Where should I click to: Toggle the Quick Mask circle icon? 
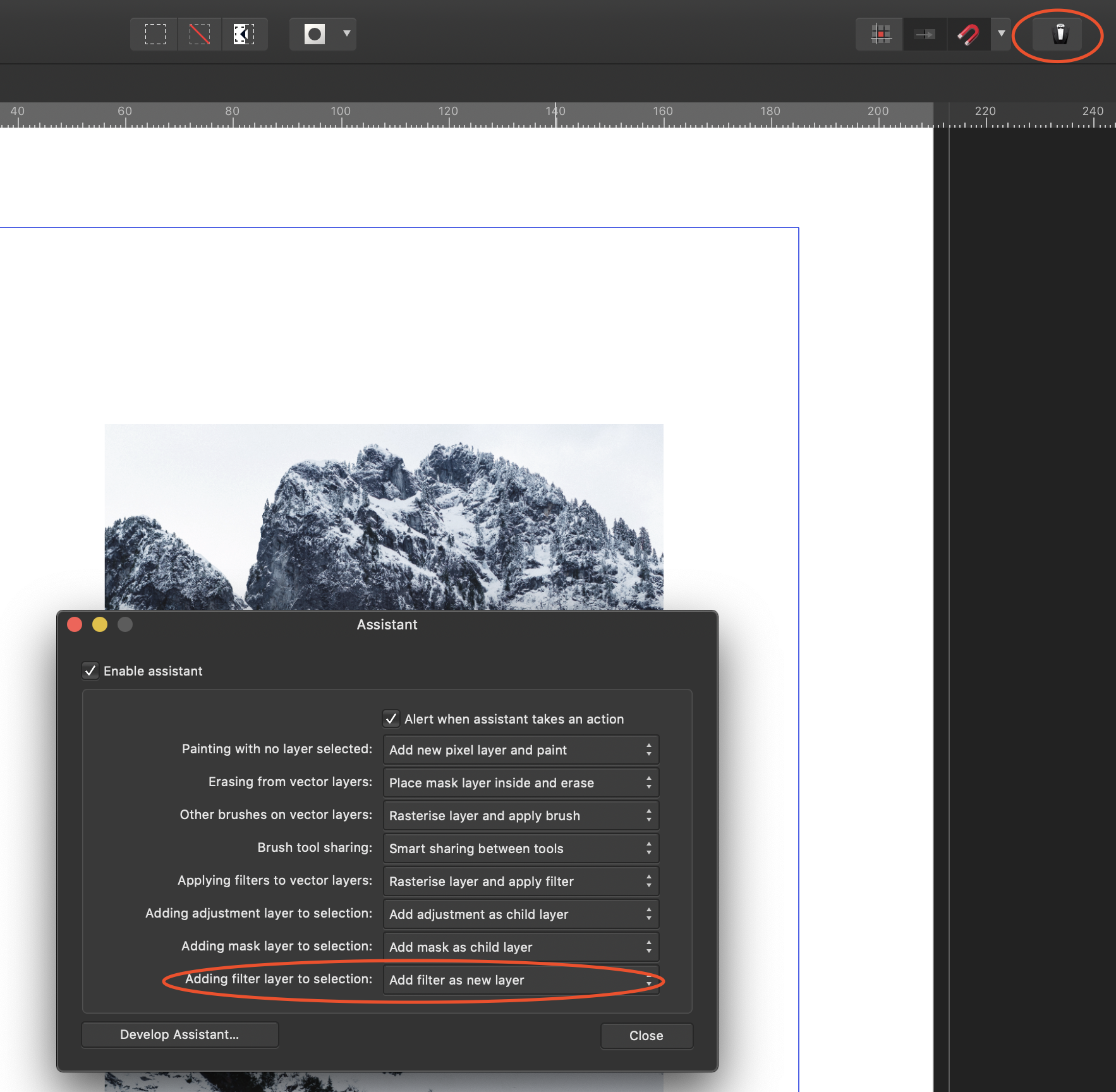pyautogui.click(x=315, y=34)
